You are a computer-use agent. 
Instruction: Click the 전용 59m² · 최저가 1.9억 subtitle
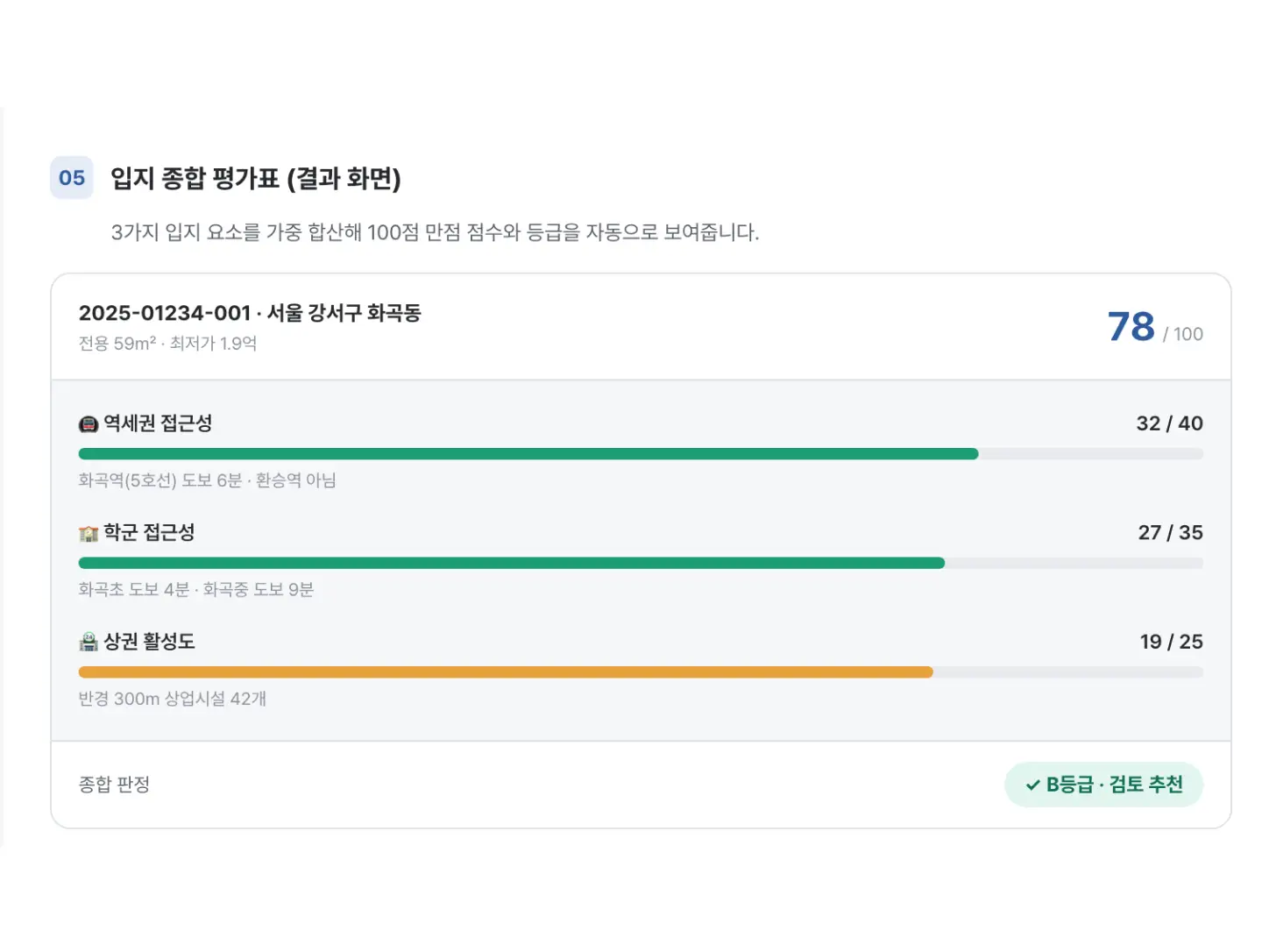click(167, 344)
